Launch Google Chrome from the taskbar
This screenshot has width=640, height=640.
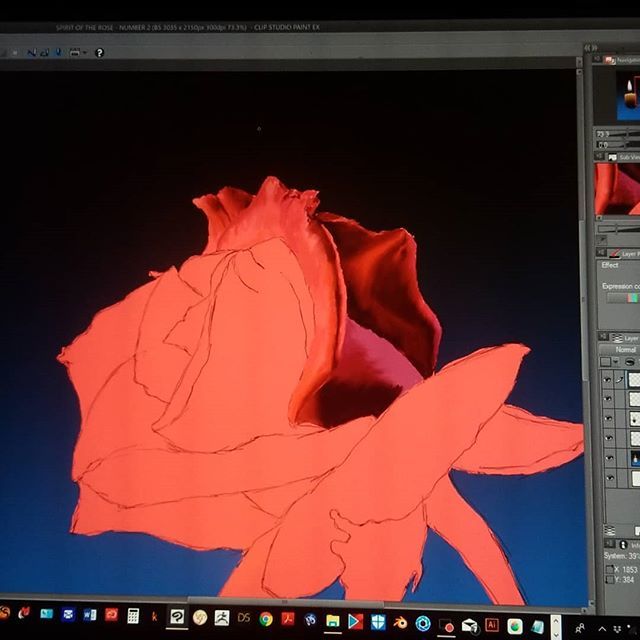[266, 619]
